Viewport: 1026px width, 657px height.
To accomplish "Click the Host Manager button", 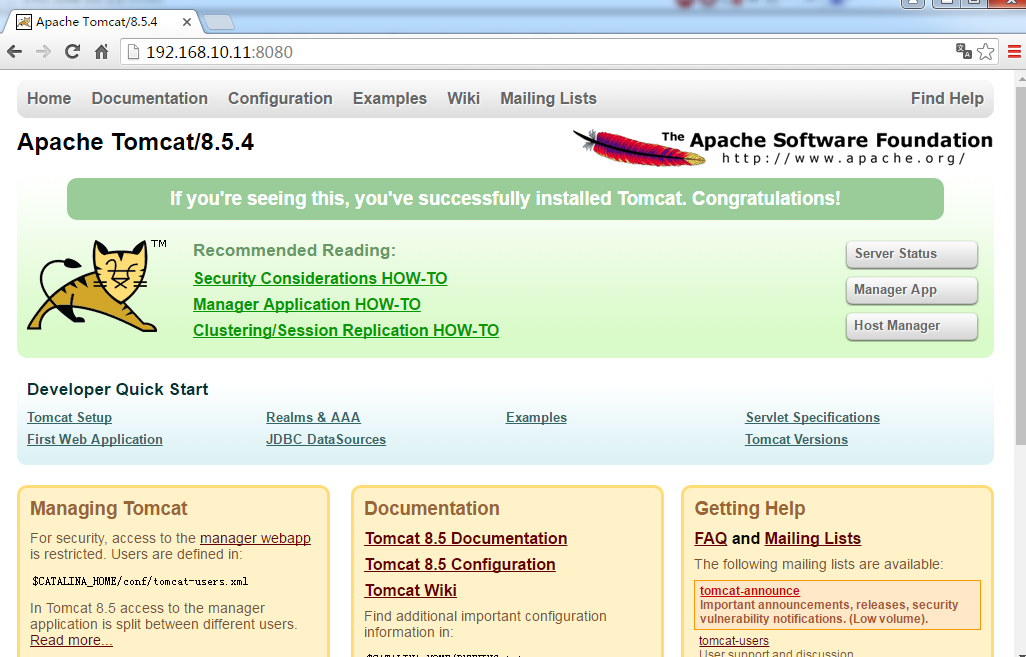I will [911, 326].
